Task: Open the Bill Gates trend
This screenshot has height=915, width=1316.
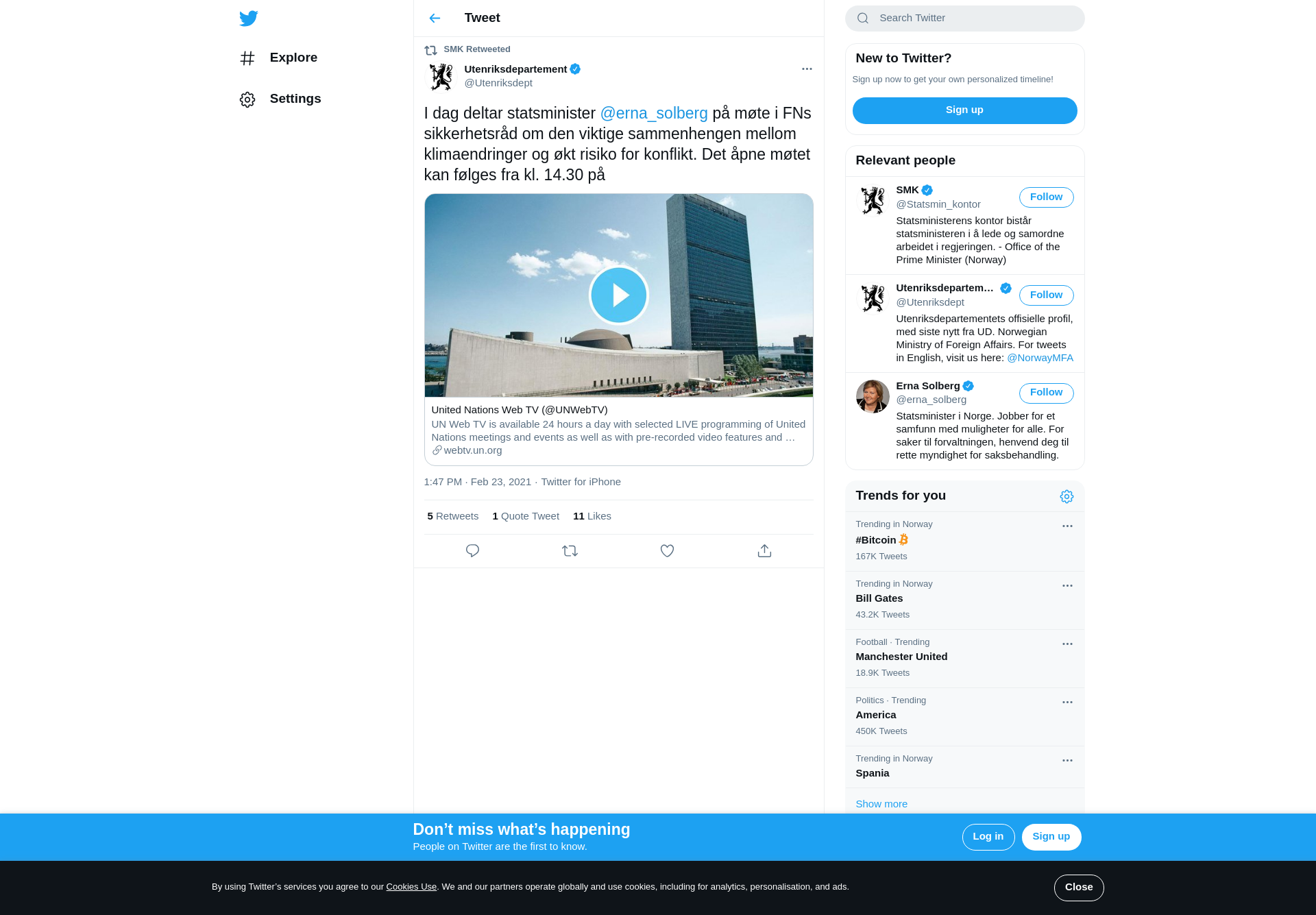Action: coord(964,600)
